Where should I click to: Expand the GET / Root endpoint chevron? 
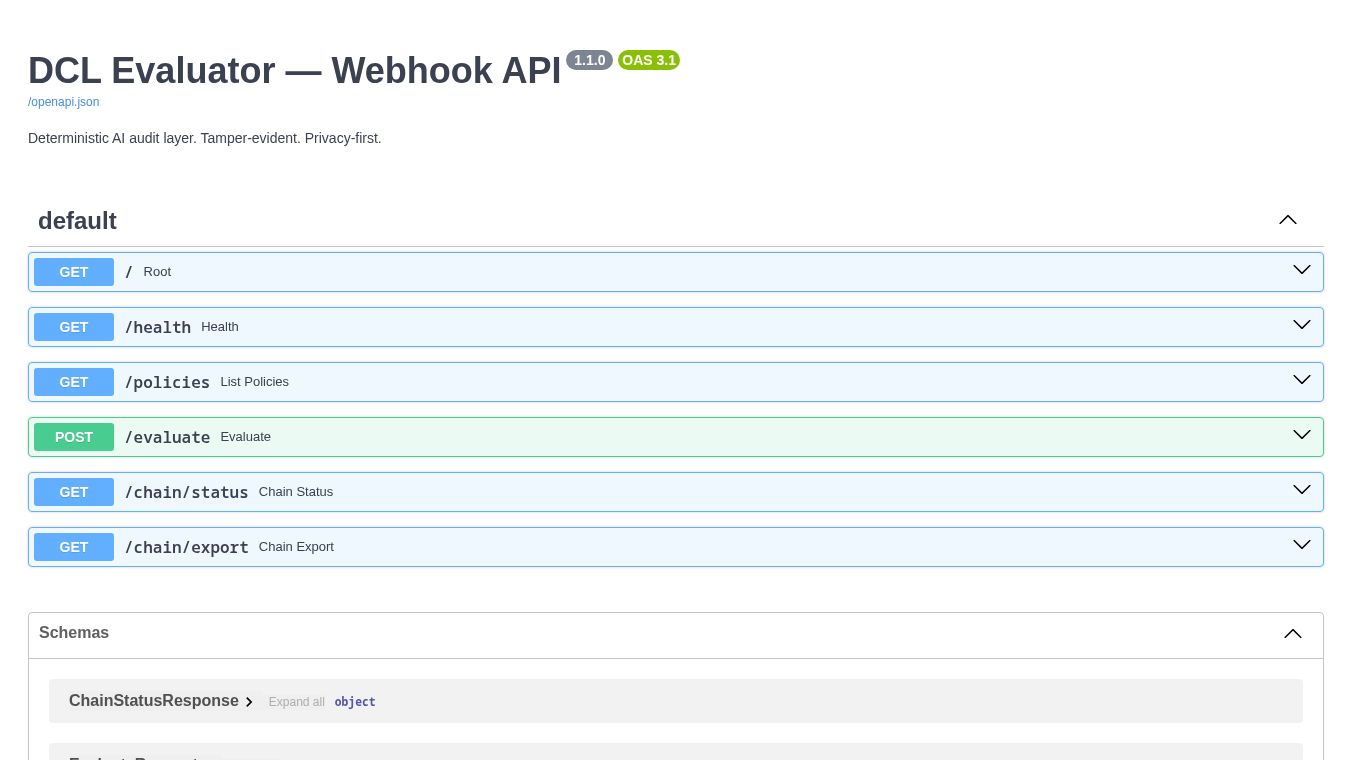pyautogui.click(x=1301, y=271)
